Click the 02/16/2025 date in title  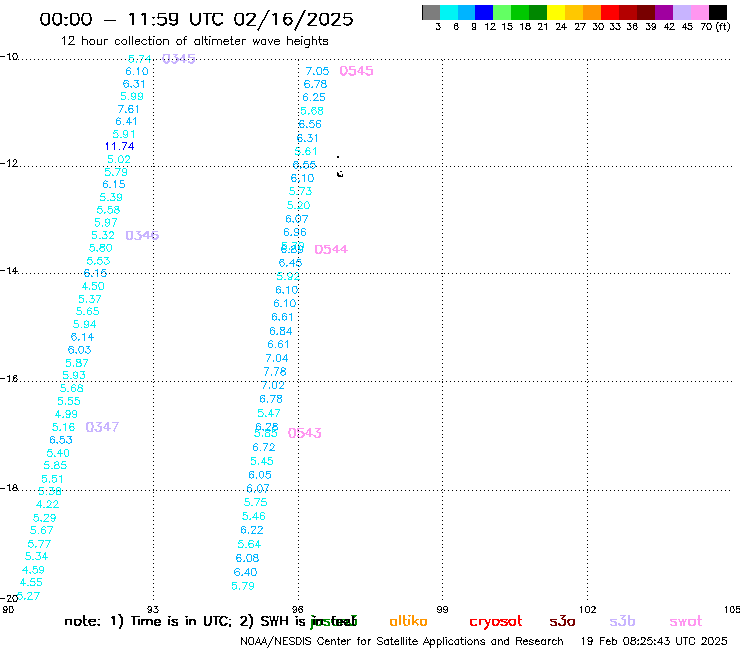(x=293, y=19)
